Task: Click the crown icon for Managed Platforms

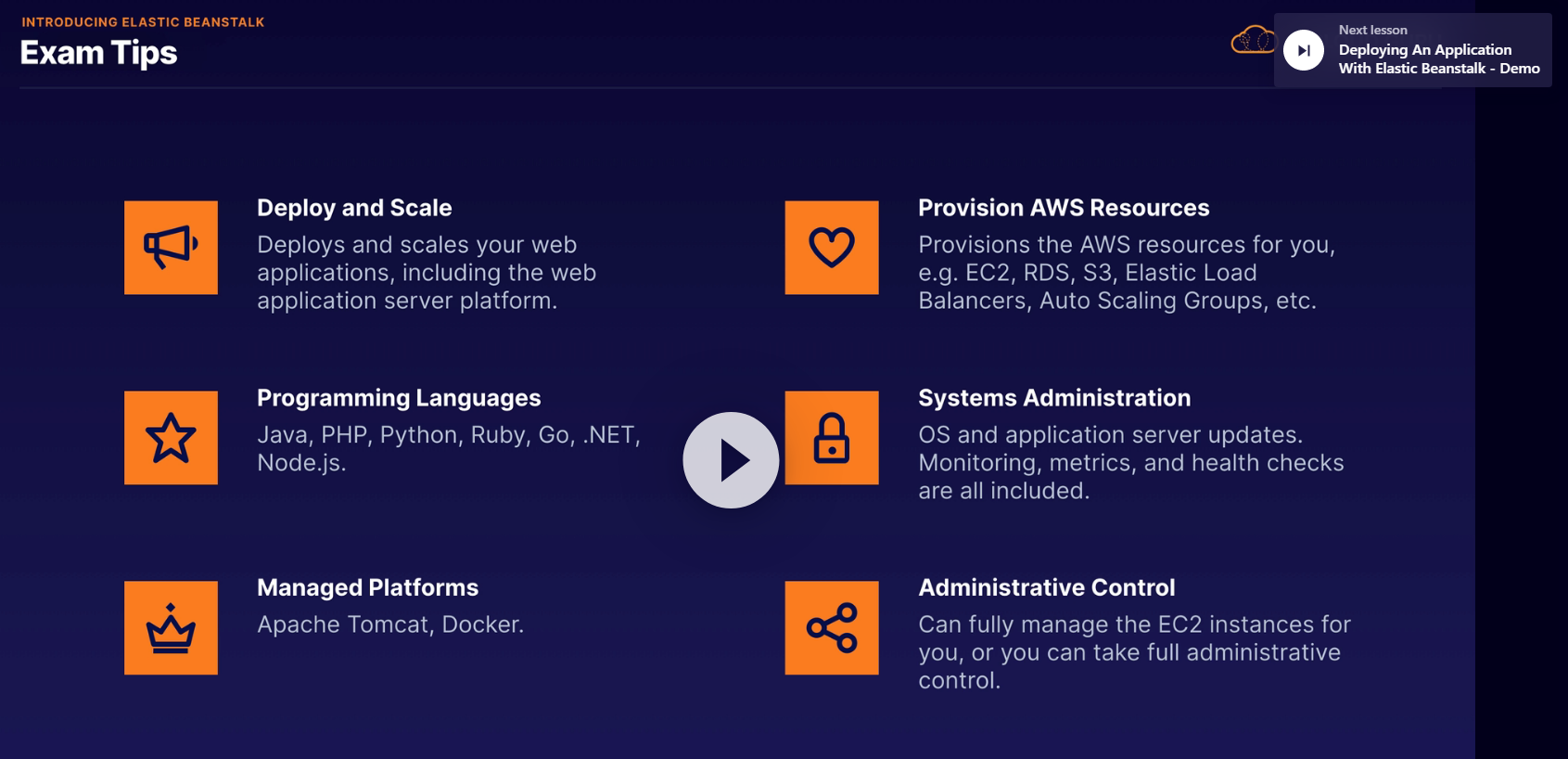Action: 171,628
